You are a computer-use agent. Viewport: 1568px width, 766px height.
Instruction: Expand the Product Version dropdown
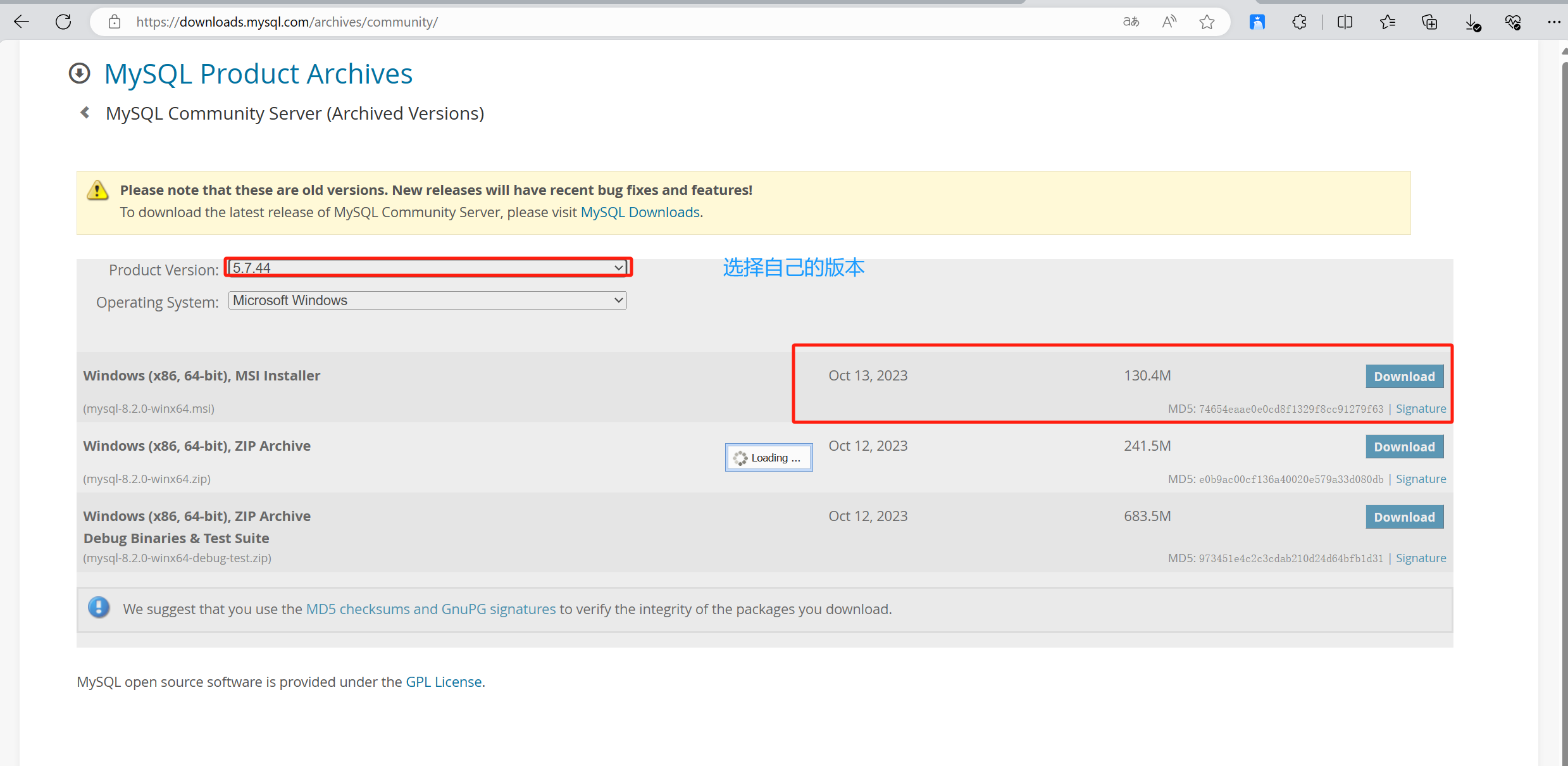coord(428,268)
